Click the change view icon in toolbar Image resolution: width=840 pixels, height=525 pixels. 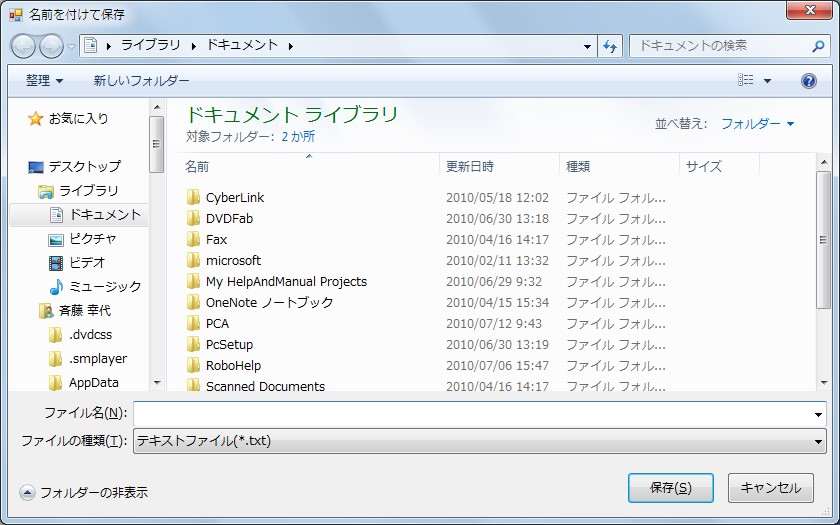tap(745, 80)
